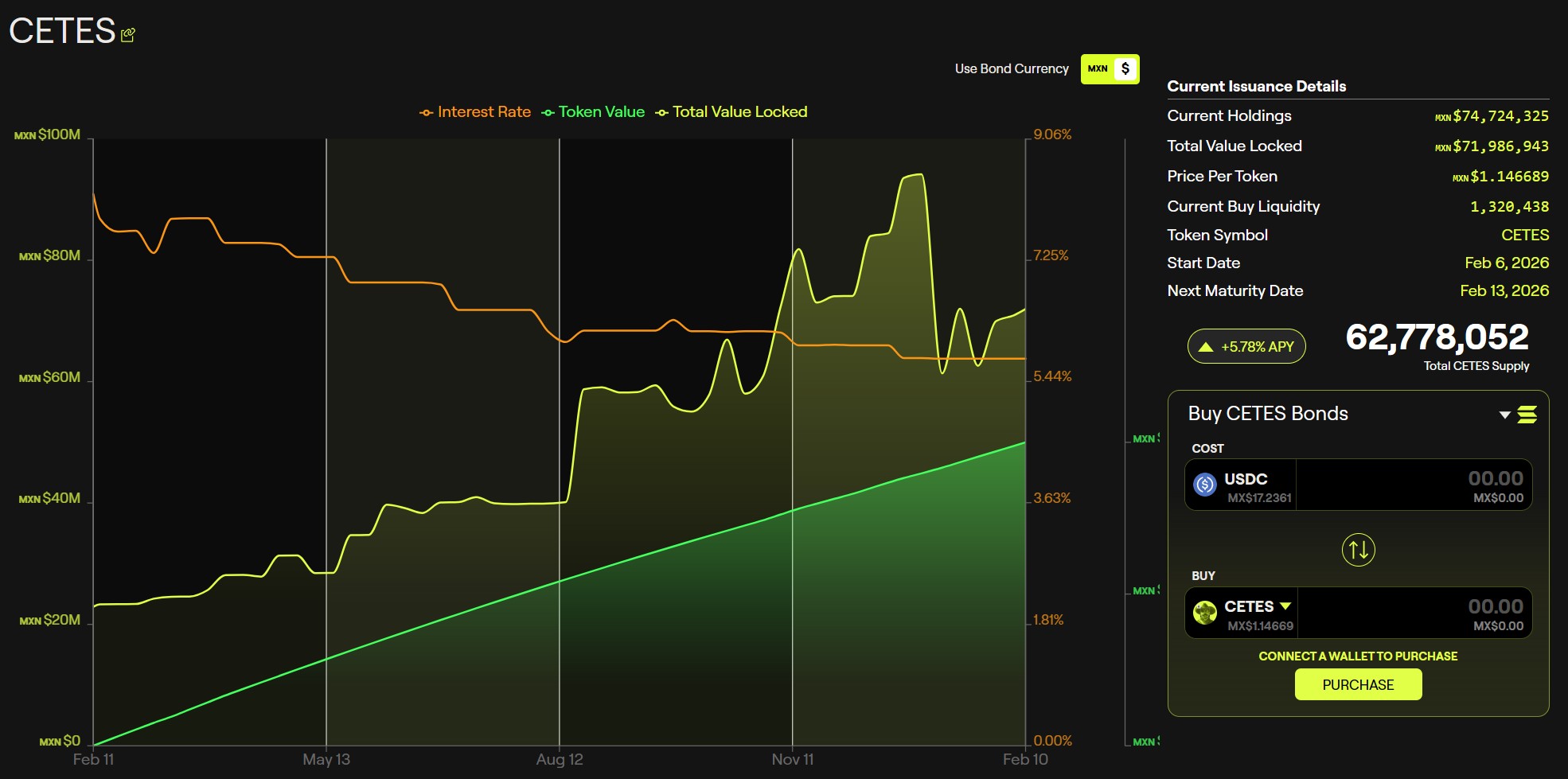1568x779 pixels.
Task: Click the share icon beside the CETES title
Action: pos(127,34)
